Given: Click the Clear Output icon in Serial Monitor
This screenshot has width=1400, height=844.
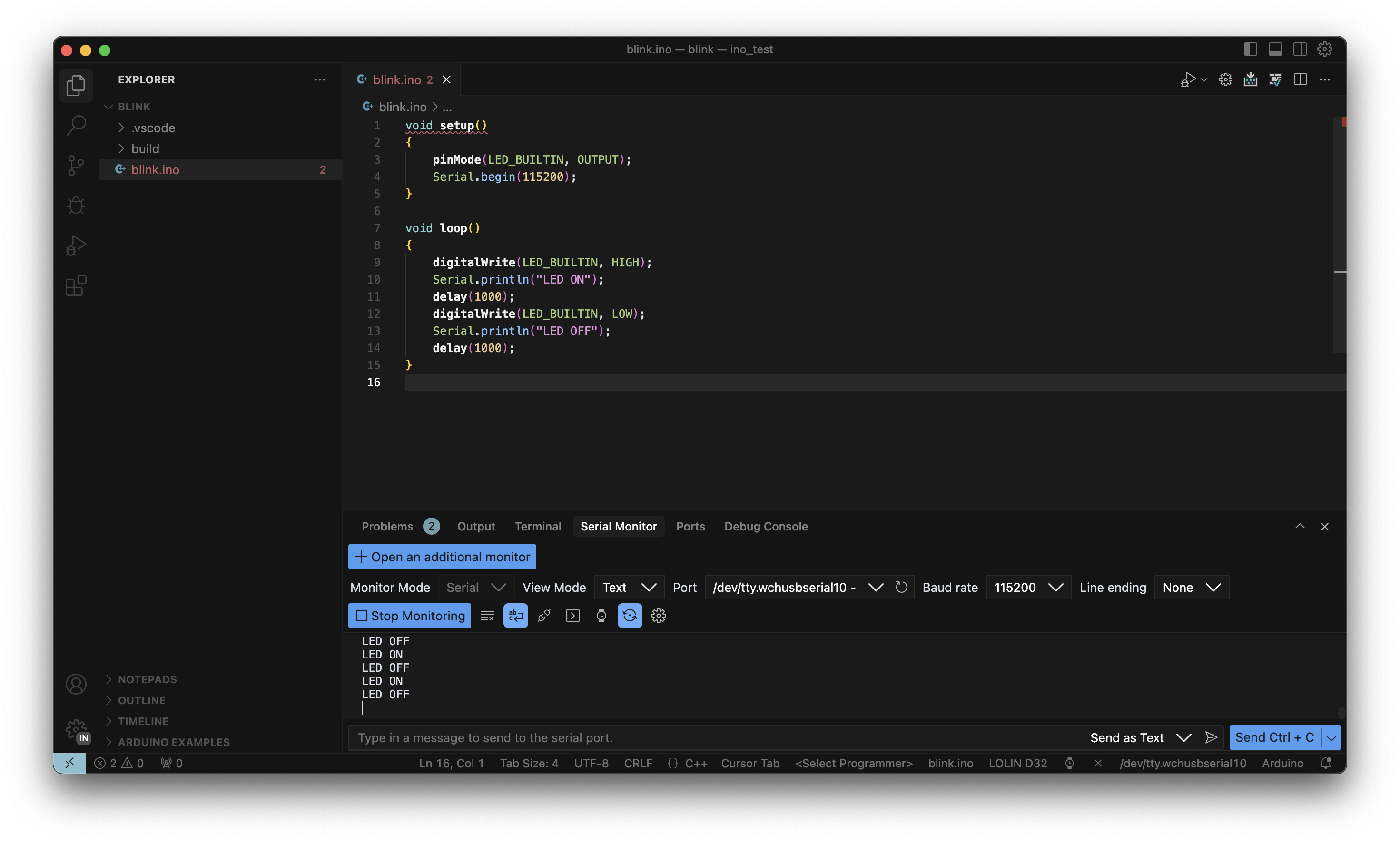Looking at the screenshot, I should 487,616.
